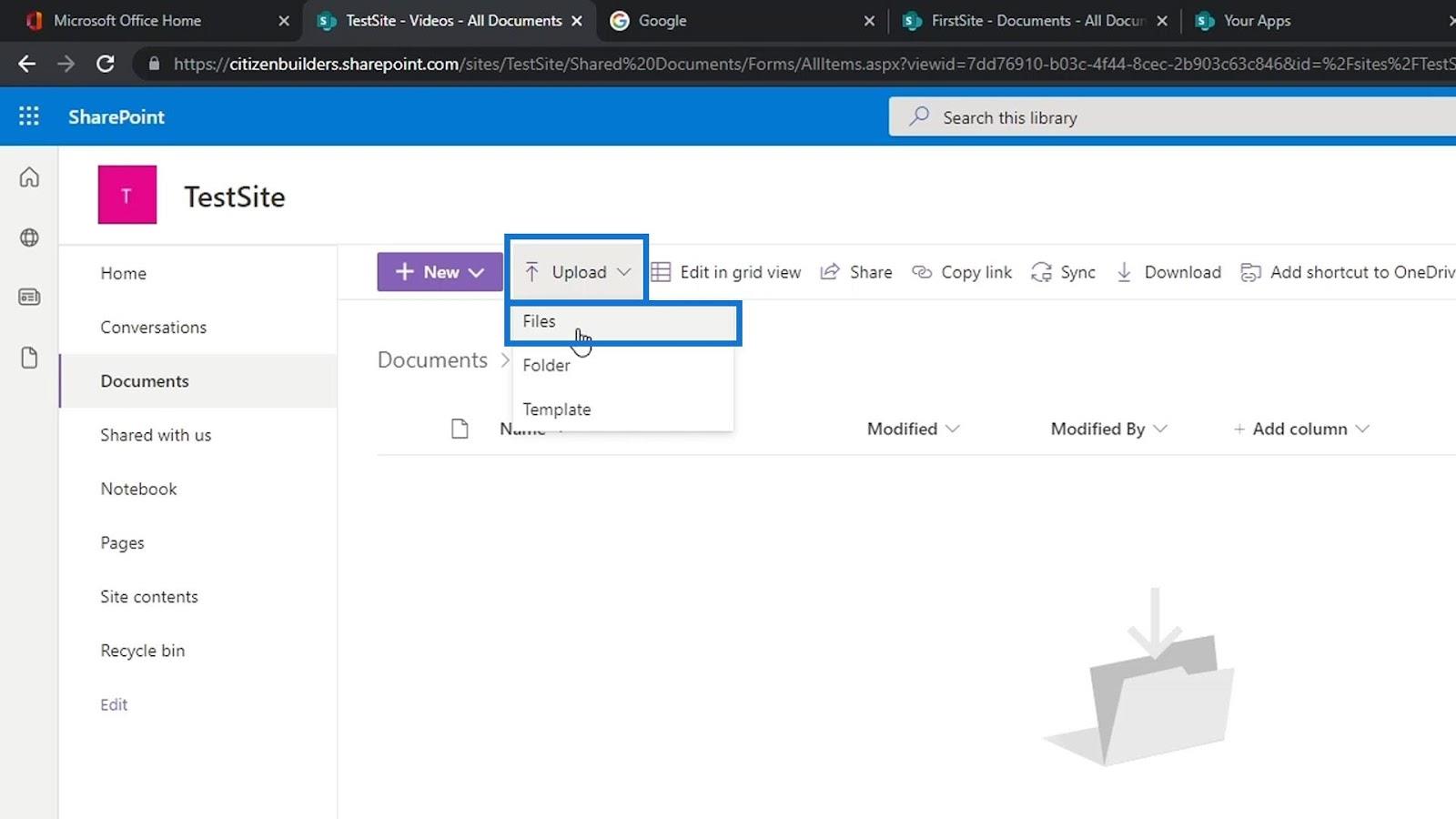The height and width of the screenshot is (819, 1456).
Task: Click Add shortcut to OneDrive
Action: point(1348,272)
